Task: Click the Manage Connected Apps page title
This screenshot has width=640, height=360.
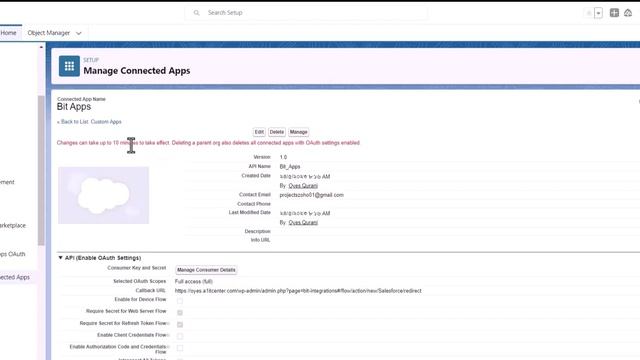Action: click(x=137, y=71)
